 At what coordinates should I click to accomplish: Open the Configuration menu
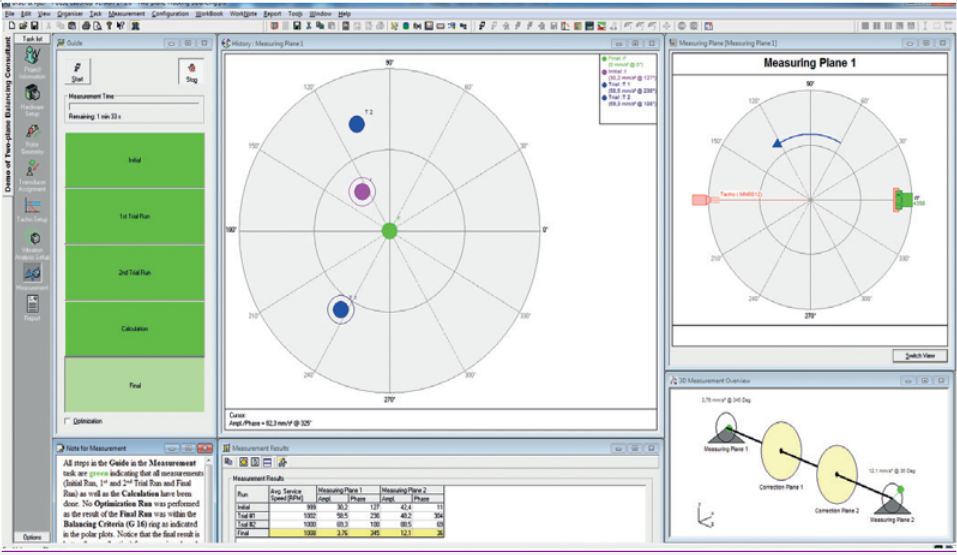[x=170, y=13]
